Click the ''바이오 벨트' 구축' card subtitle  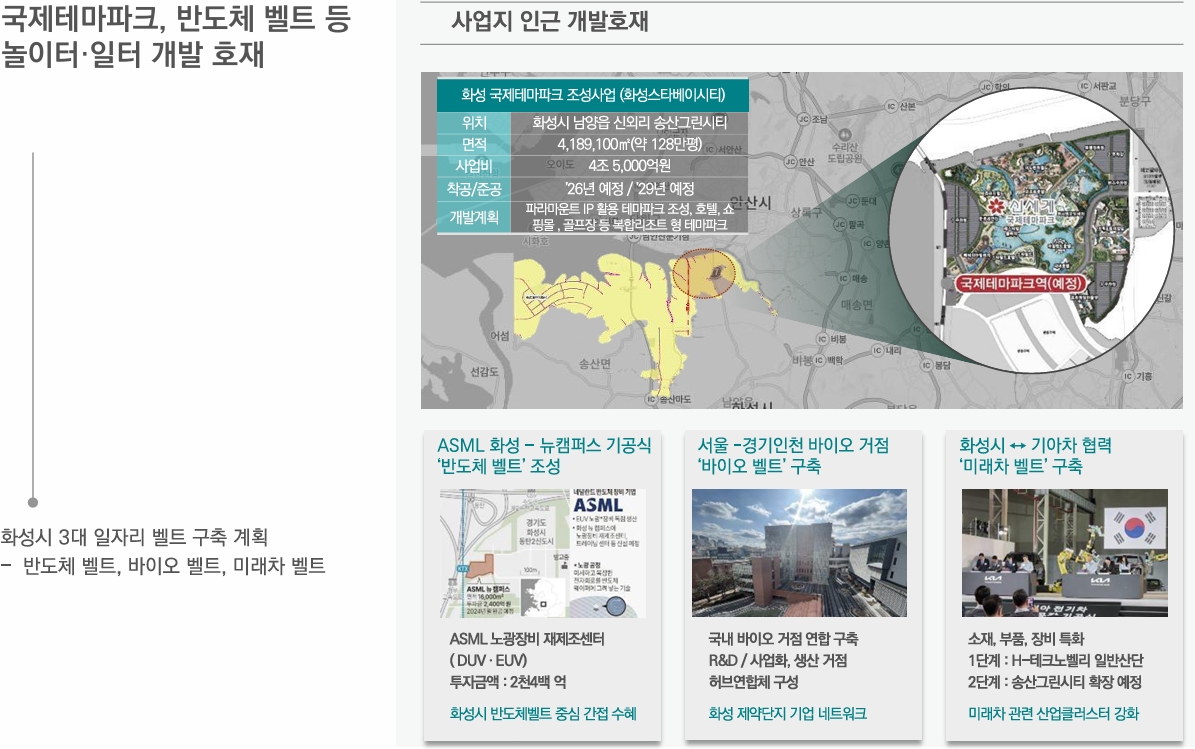click(759, 466)
